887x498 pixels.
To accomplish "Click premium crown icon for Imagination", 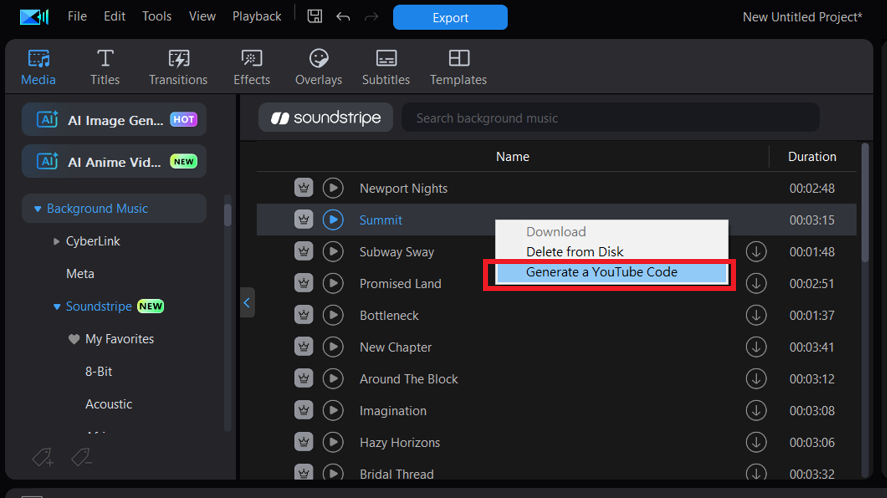I will pyautogui.click(x=304, y=410).
